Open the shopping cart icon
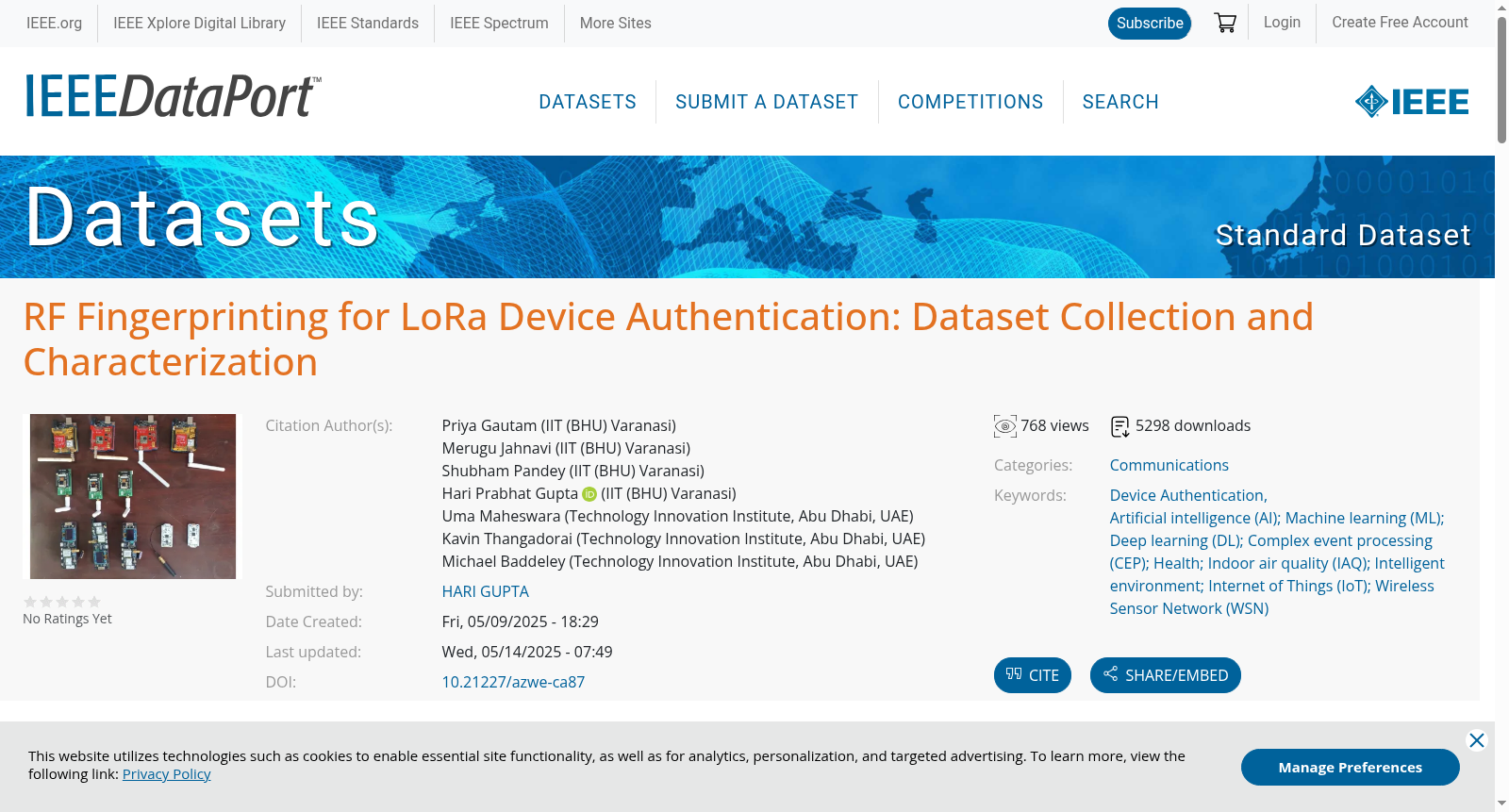The height and width of the screenshot is (812, 1509). 1225,23
